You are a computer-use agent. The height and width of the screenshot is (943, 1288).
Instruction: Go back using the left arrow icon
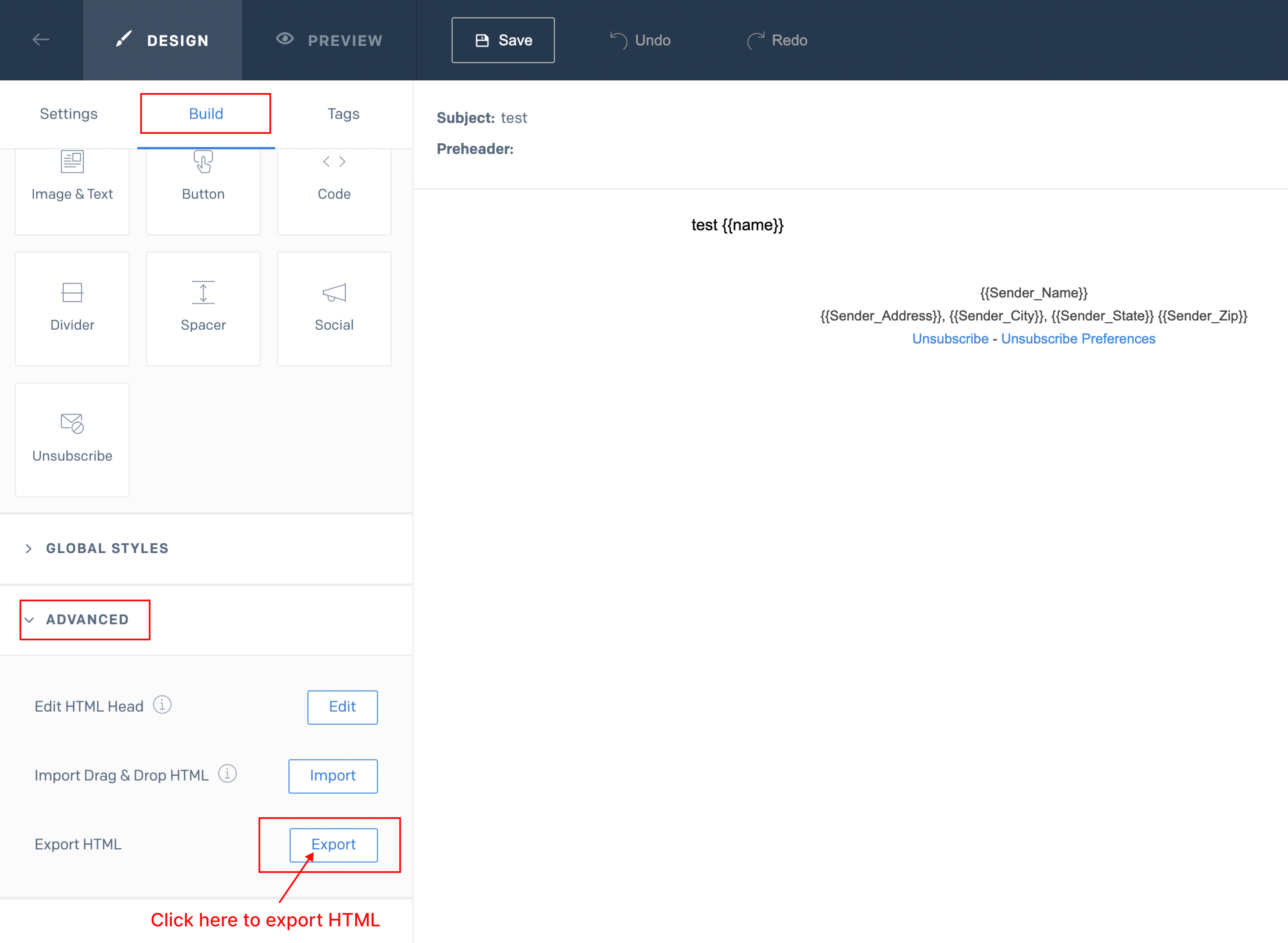point(41,39)
